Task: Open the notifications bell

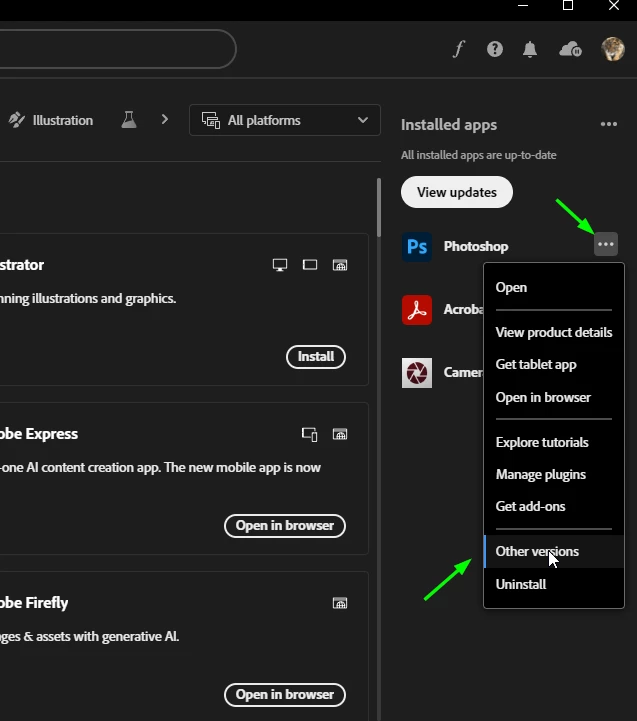Action: click(530, 49)
